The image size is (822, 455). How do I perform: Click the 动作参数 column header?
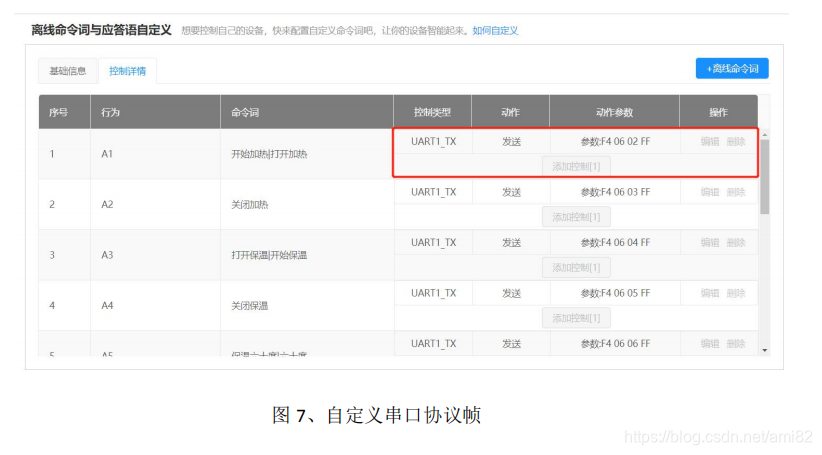(x=614, y=112)
